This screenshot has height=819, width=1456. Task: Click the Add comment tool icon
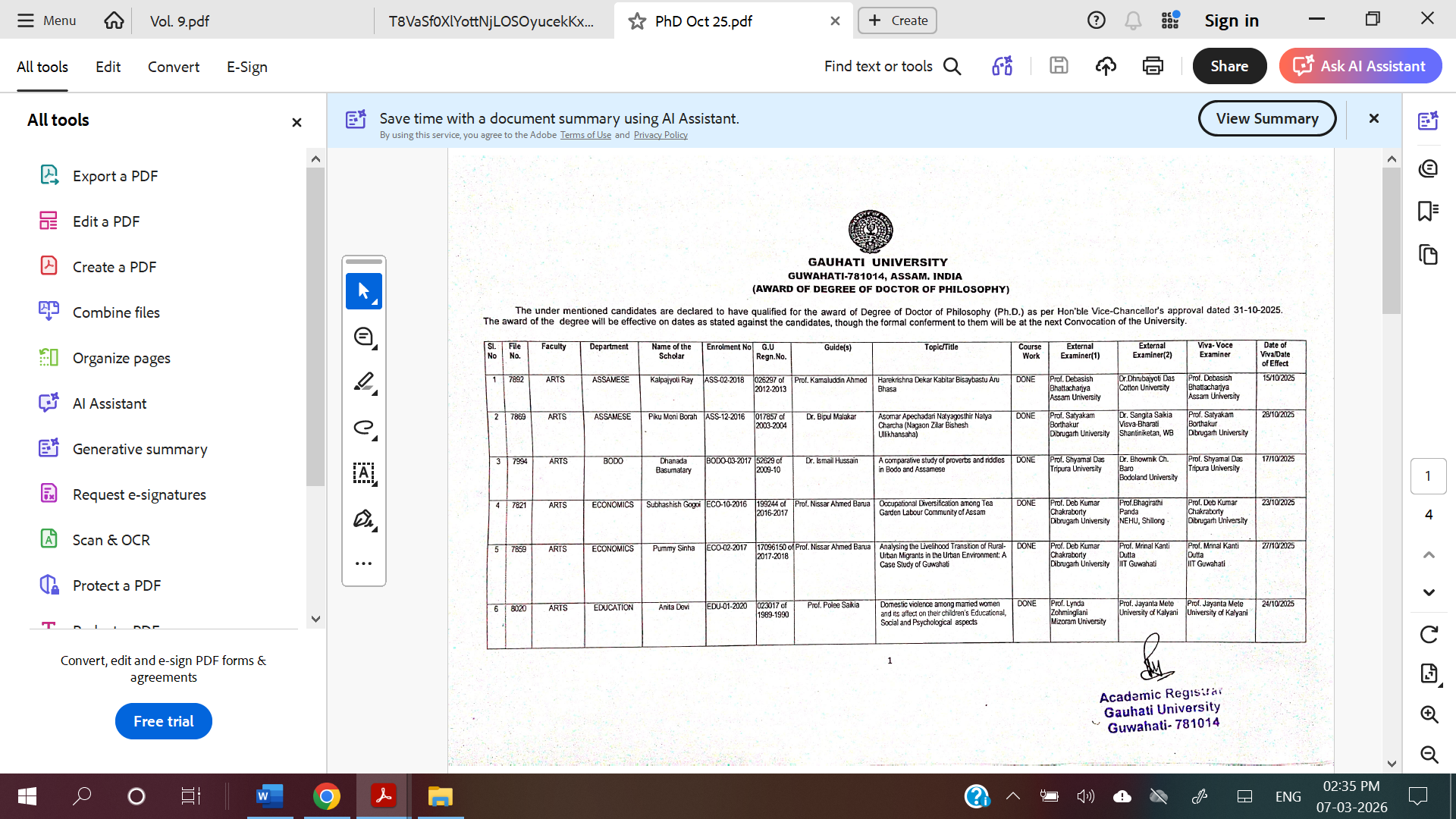pos(363,337)
